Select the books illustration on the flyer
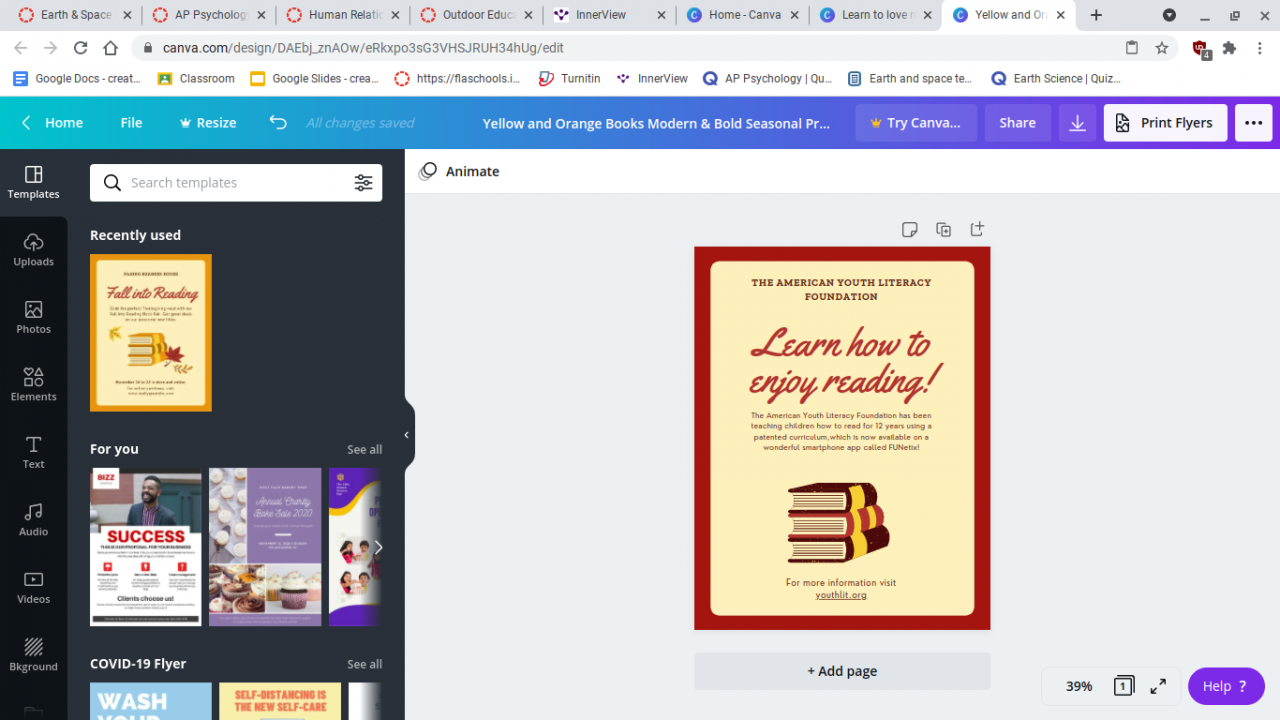Image resolution: width=1280 pixels, height=720 pixels. click(838, 523)
